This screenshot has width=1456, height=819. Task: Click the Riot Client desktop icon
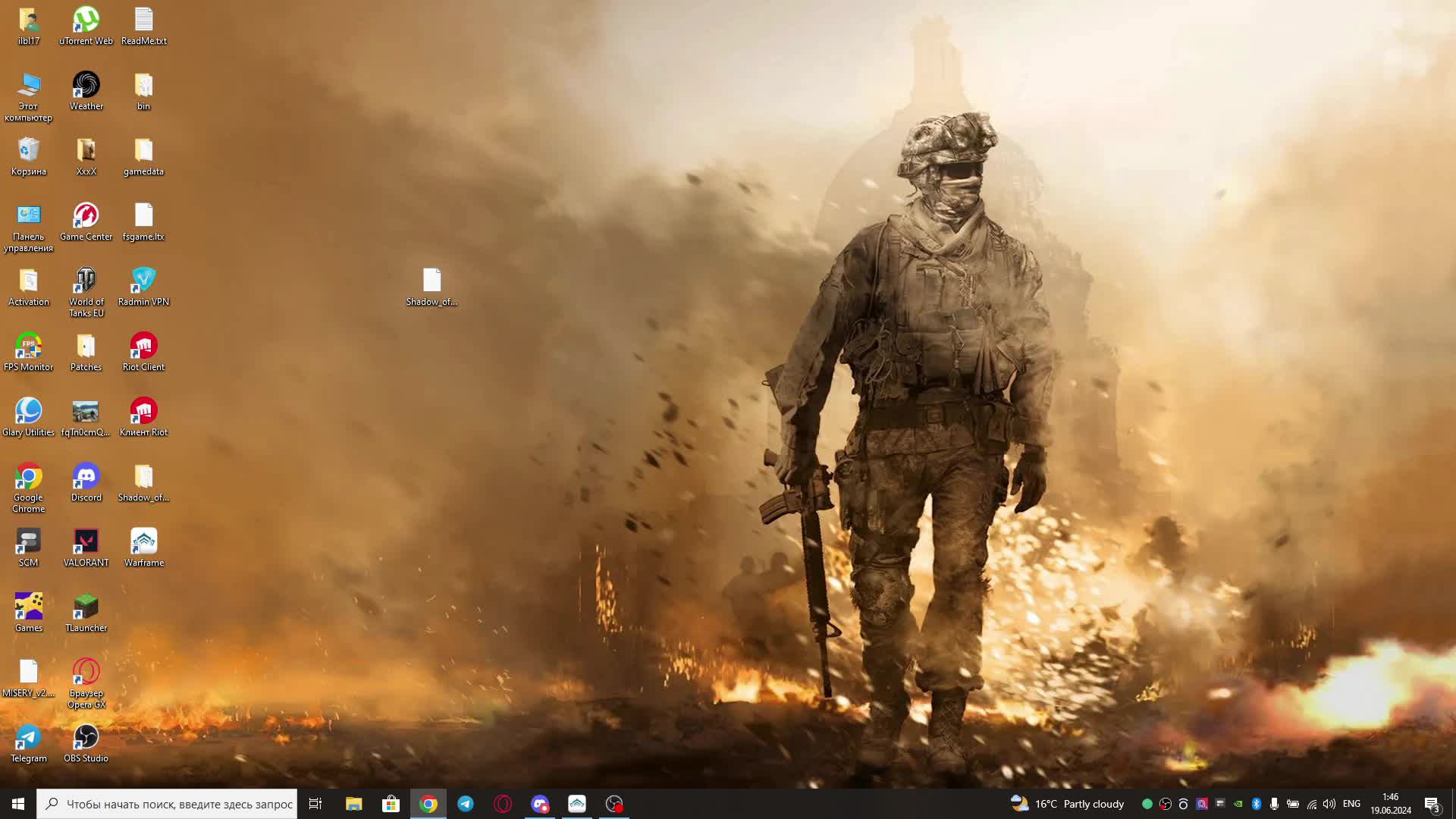(x=143, y=351)
